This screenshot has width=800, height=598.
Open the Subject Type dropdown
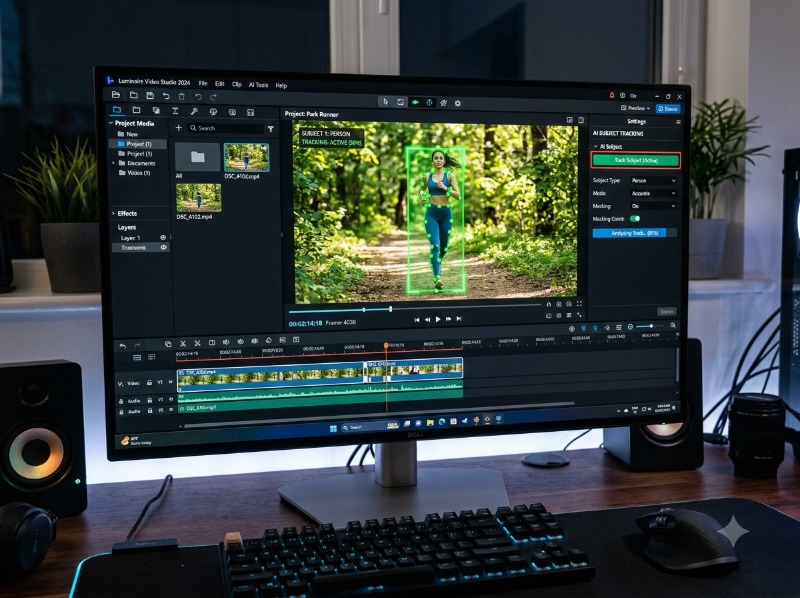(654, 181)
